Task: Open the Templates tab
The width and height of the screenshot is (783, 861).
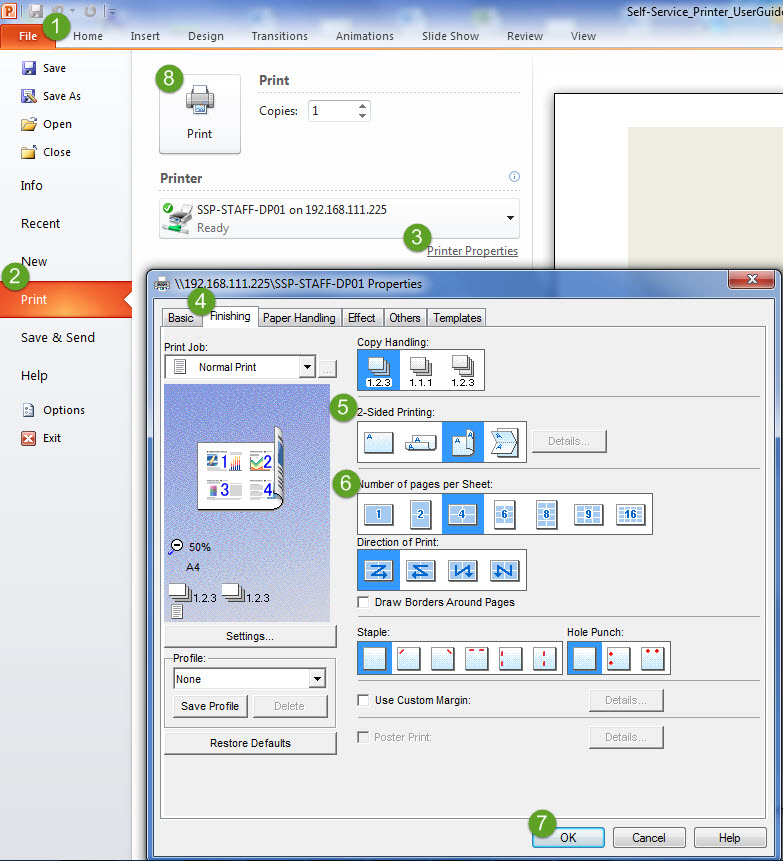Action: pos(457,318)
